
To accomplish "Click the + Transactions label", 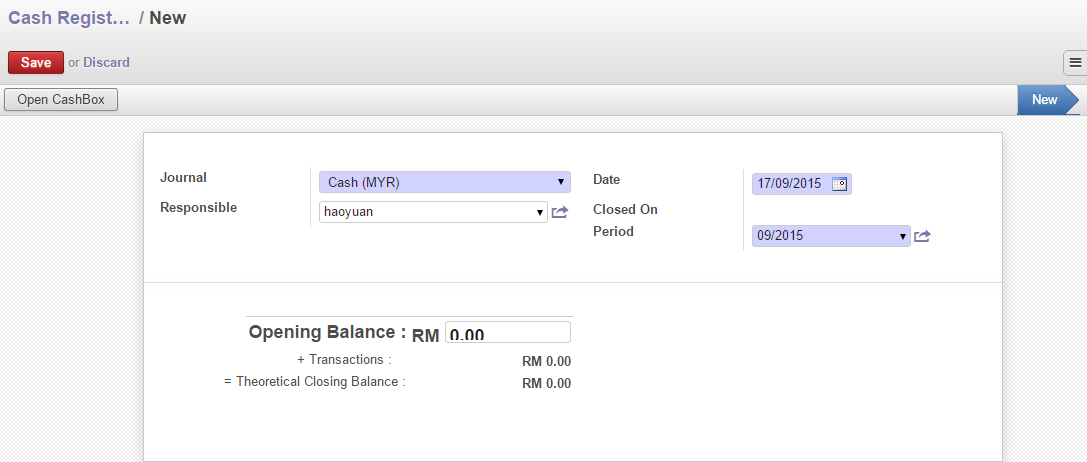I will 344,359.
